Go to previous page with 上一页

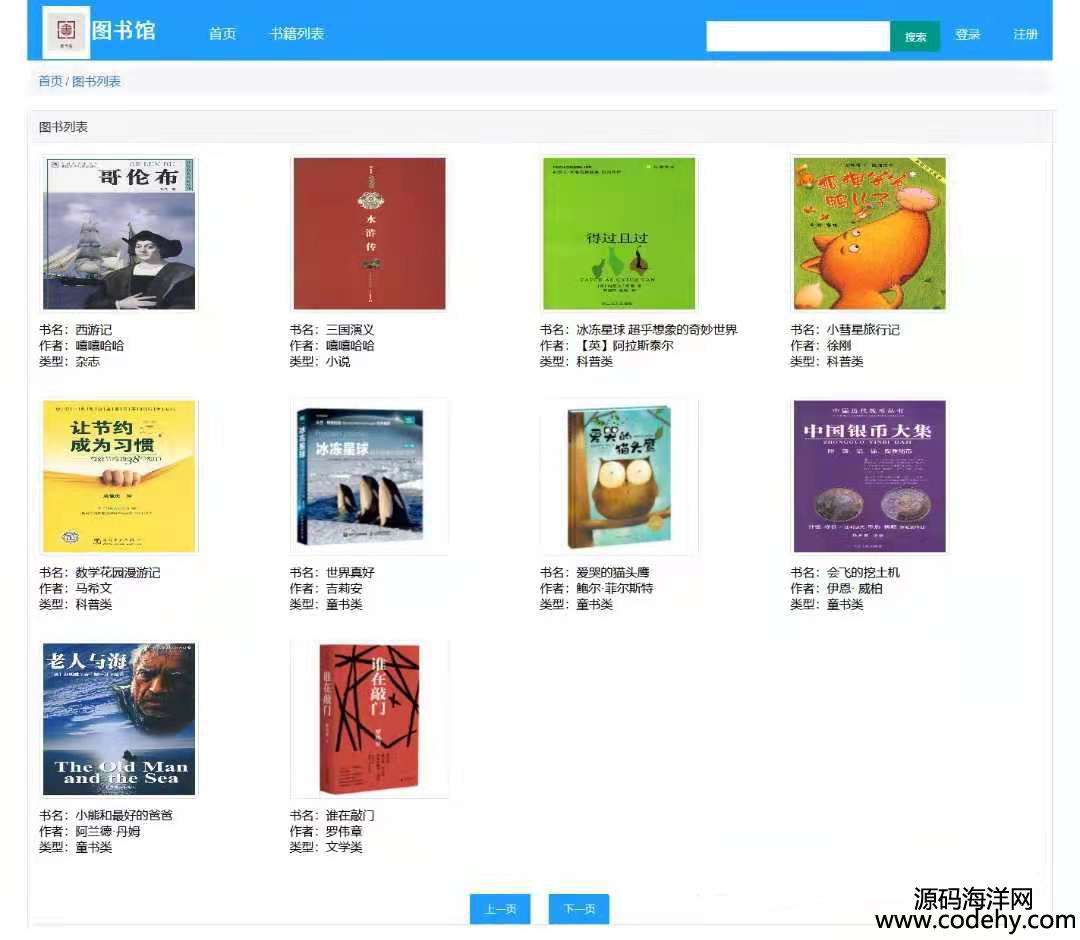500,909
